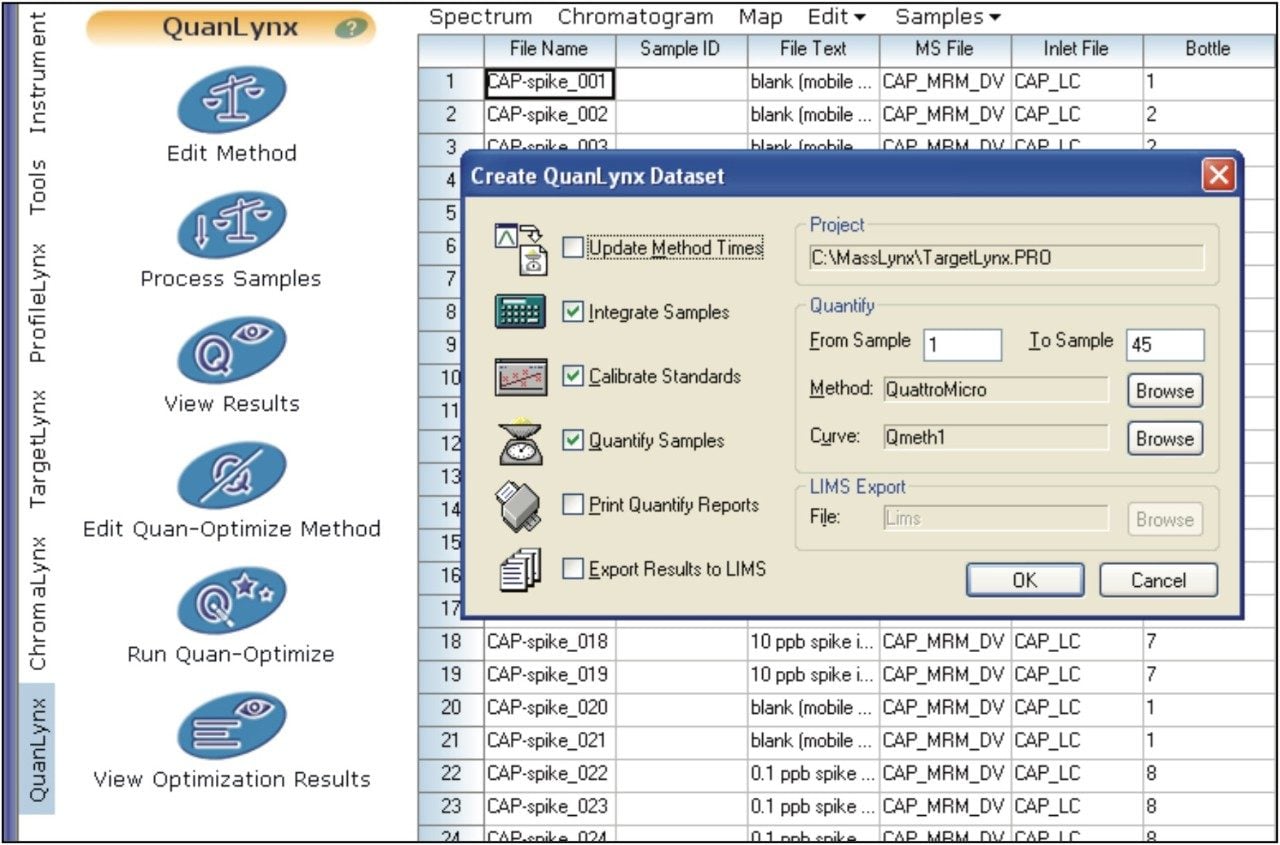1280x845 pixels.
Task: Click File Text cell in row 19
Action: (x=813, y=674)
